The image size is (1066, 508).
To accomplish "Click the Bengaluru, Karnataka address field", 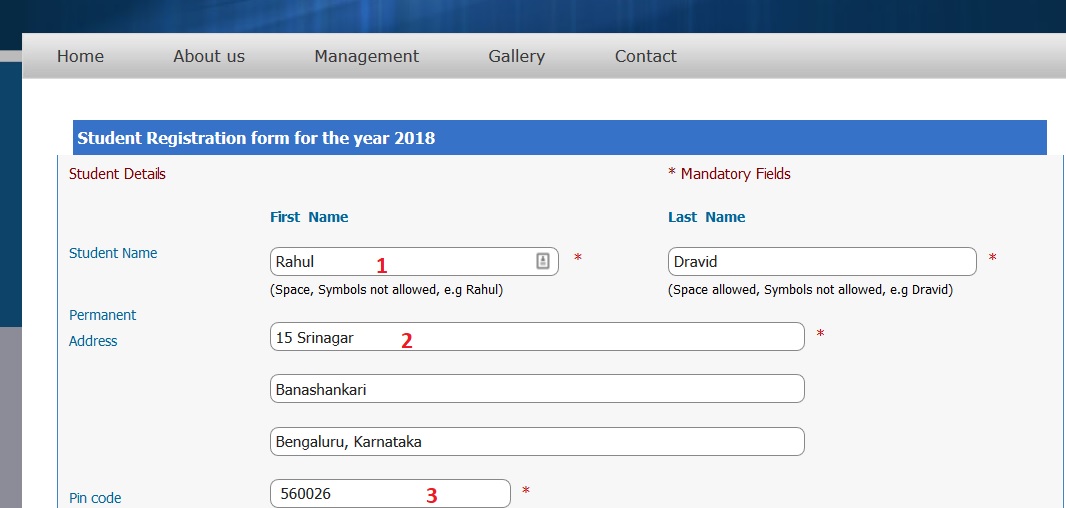I will click(x=536, y=442).
